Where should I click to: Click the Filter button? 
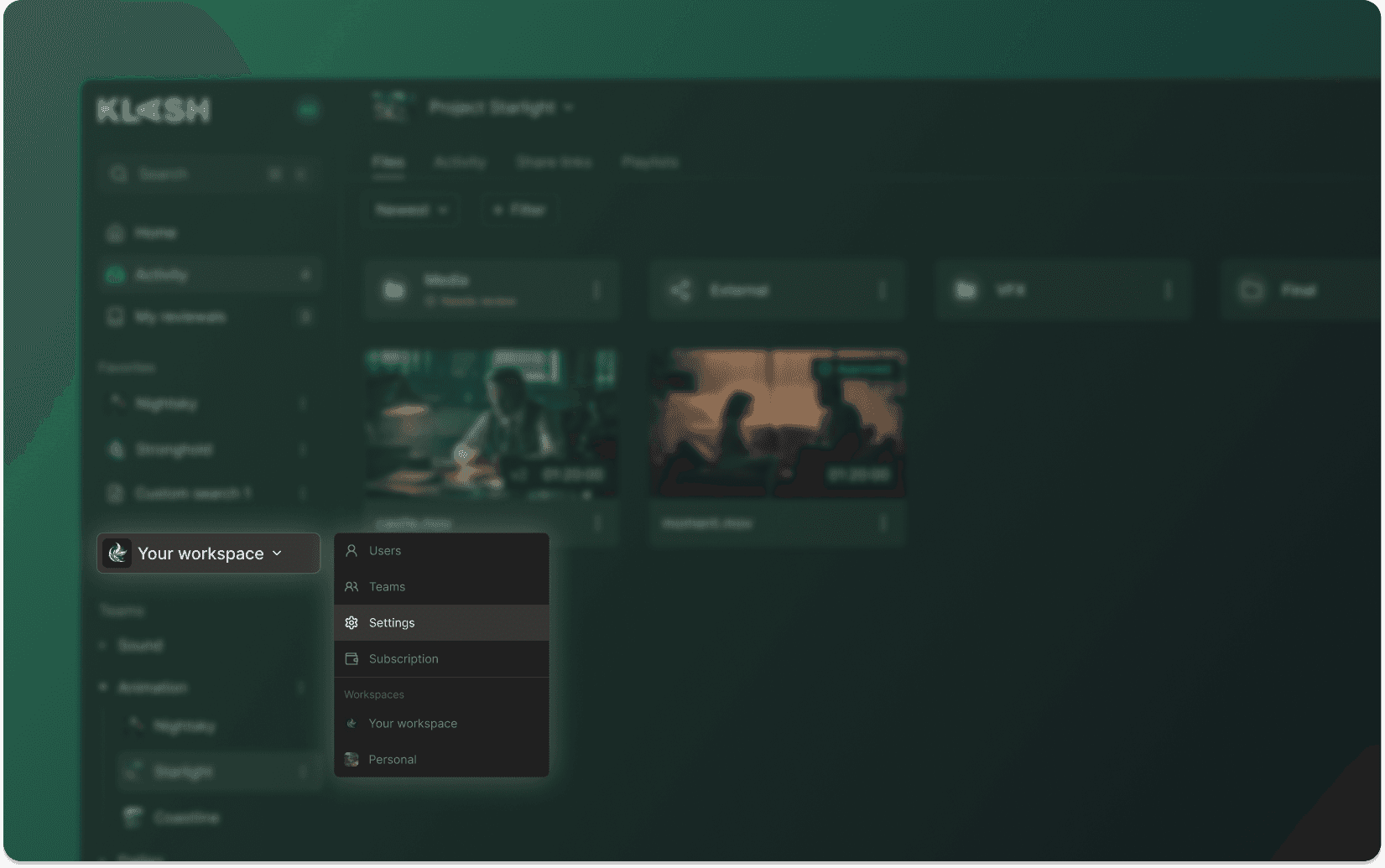point(520,210)
